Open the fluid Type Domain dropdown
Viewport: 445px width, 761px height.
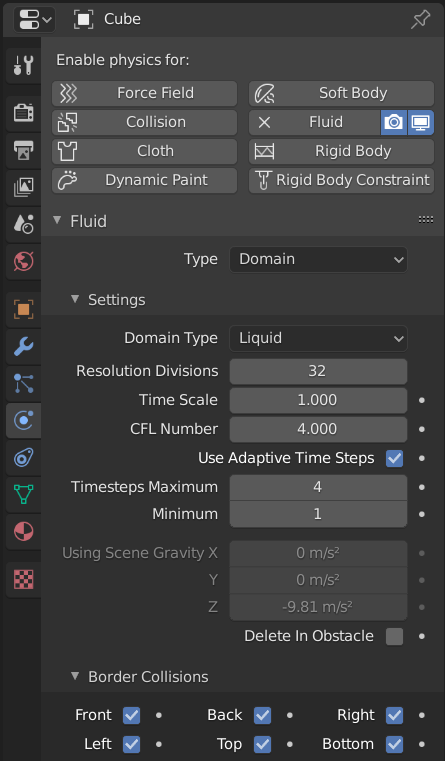click(318, 259)
